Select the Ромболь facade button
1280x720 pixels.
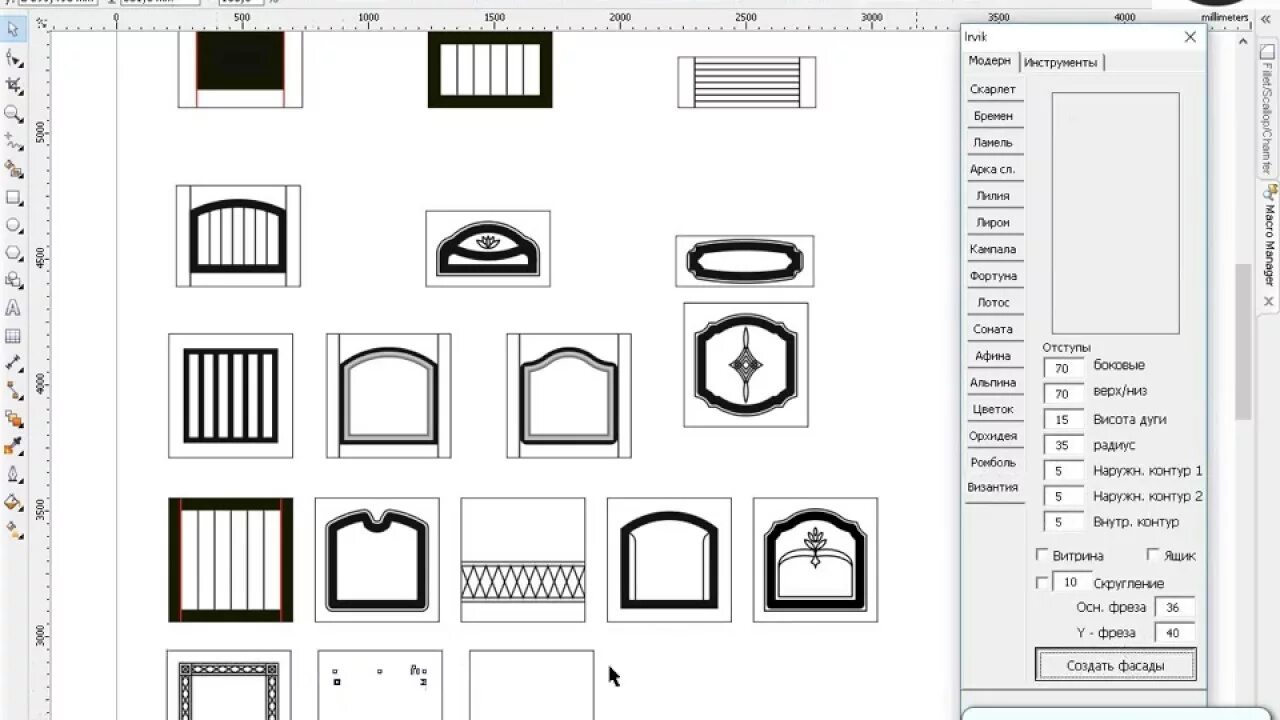point(993,463)
